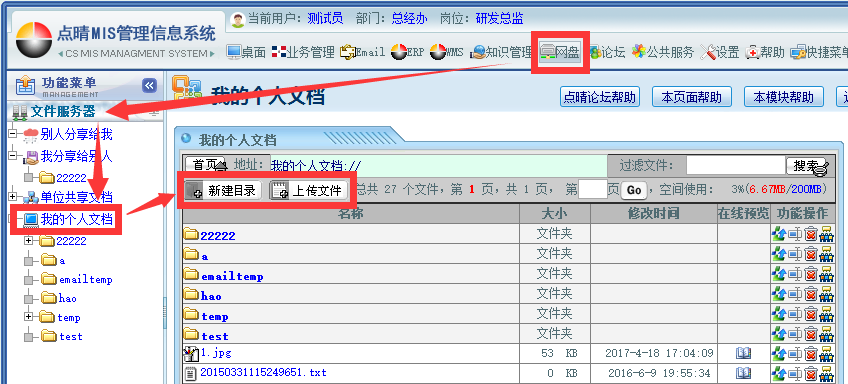Viewport: 848px width, 384px height.
Task: Open the 网盘 module in top navigation
Action: pos(560,52)
